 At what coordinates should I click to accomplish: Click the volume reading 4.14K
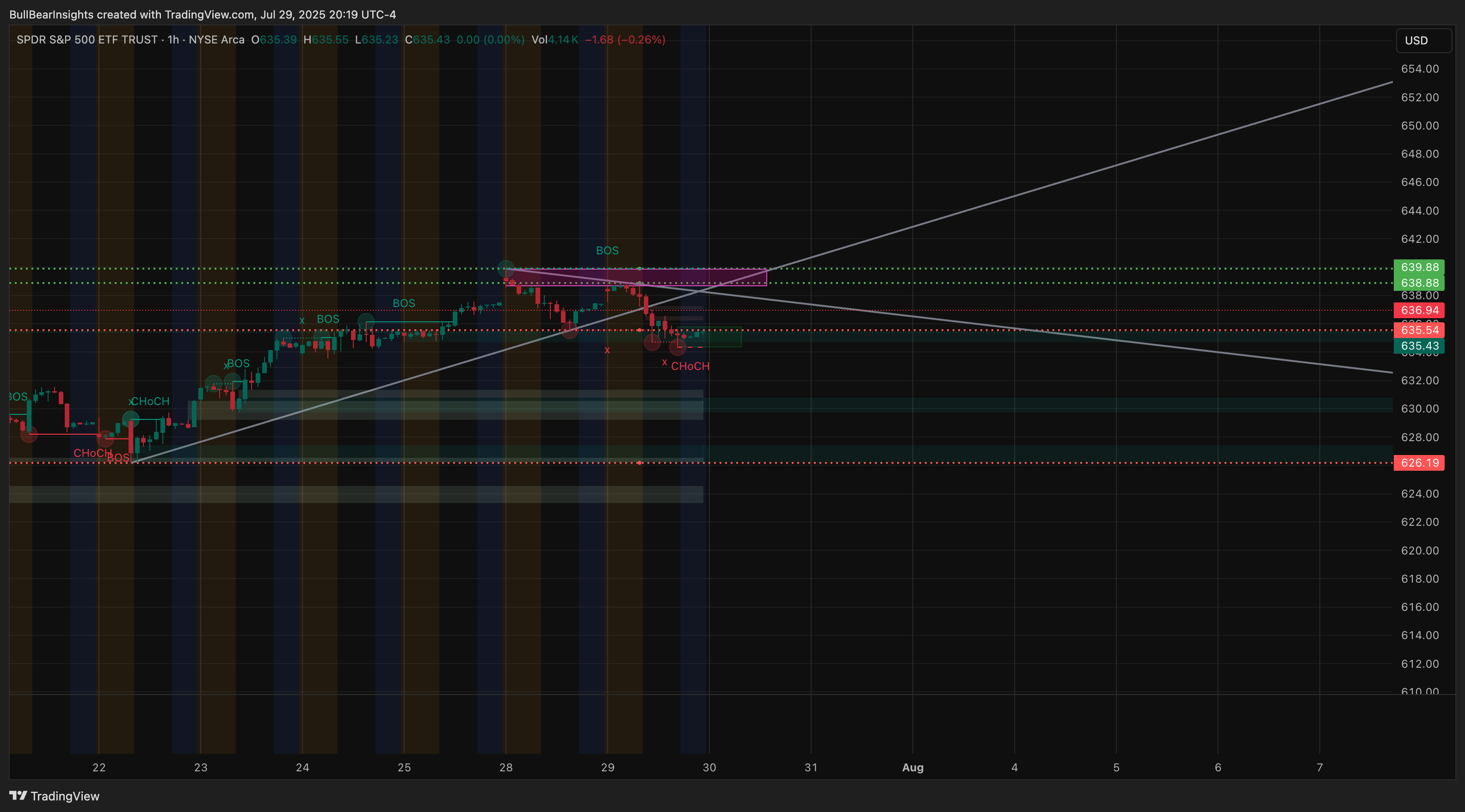point(563,40)
